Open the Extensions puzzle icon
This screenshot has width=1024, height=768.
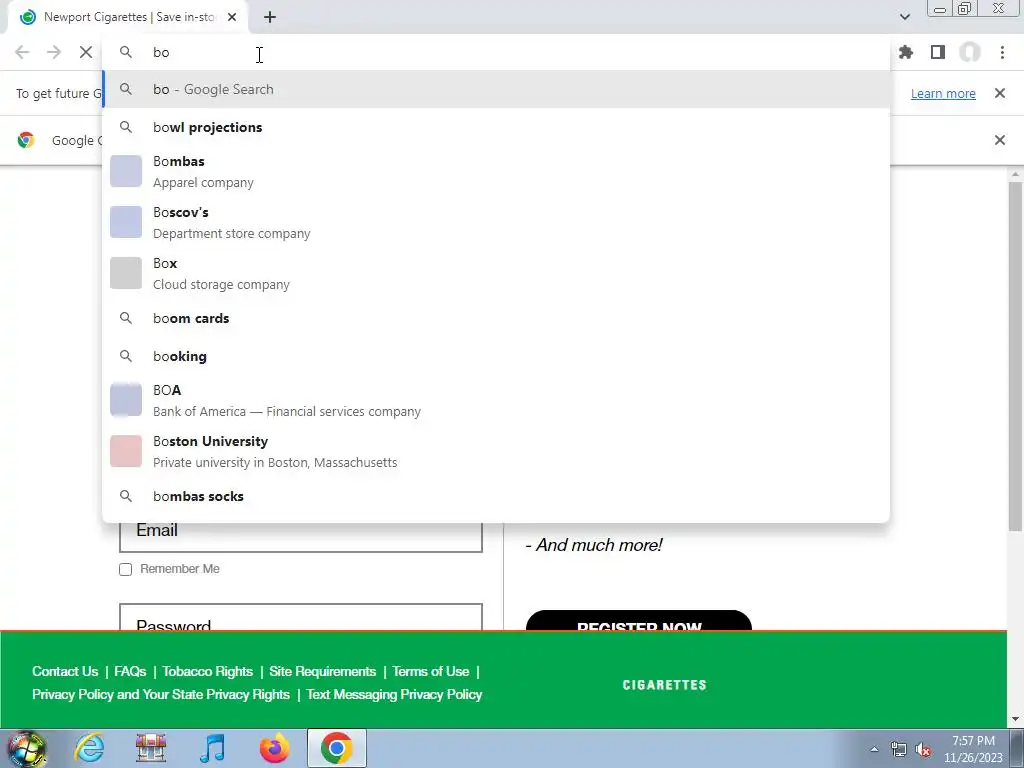pyautogui.click(x=906, y=52)
